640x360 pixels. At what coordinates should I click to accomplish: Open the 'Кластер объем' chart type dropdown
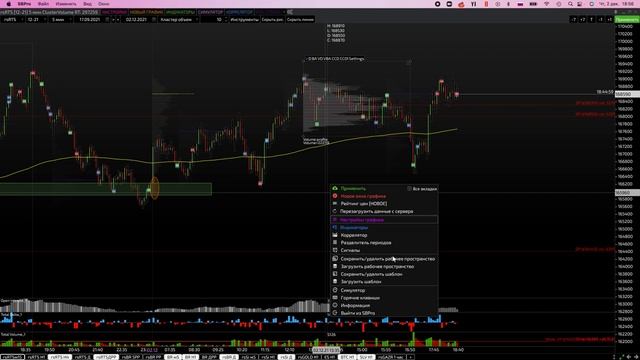[179, 20]
